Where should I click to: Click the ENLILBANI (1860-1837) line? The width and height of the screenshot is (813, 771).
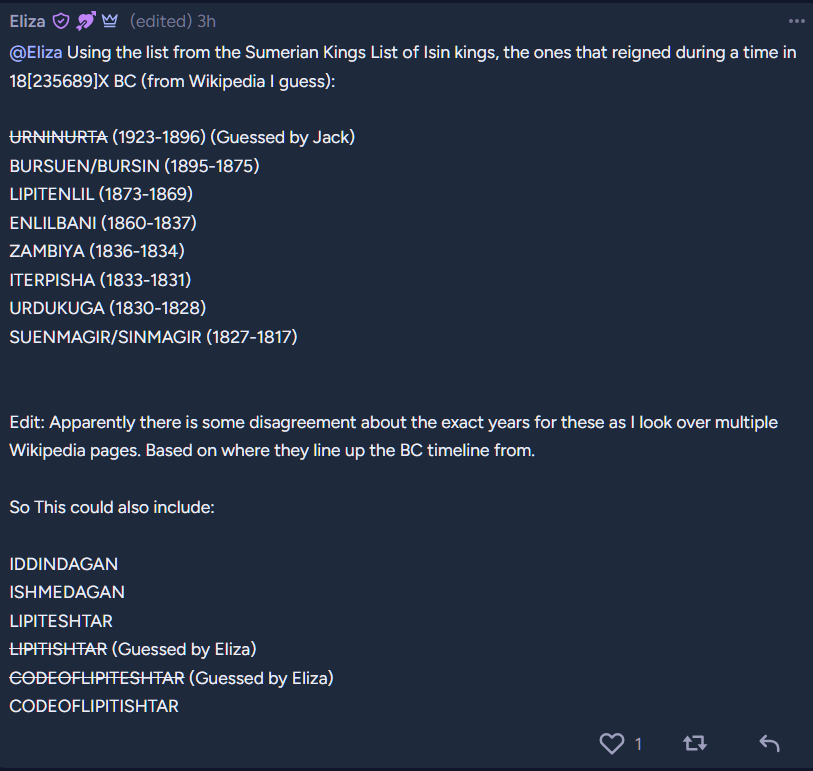103,222
